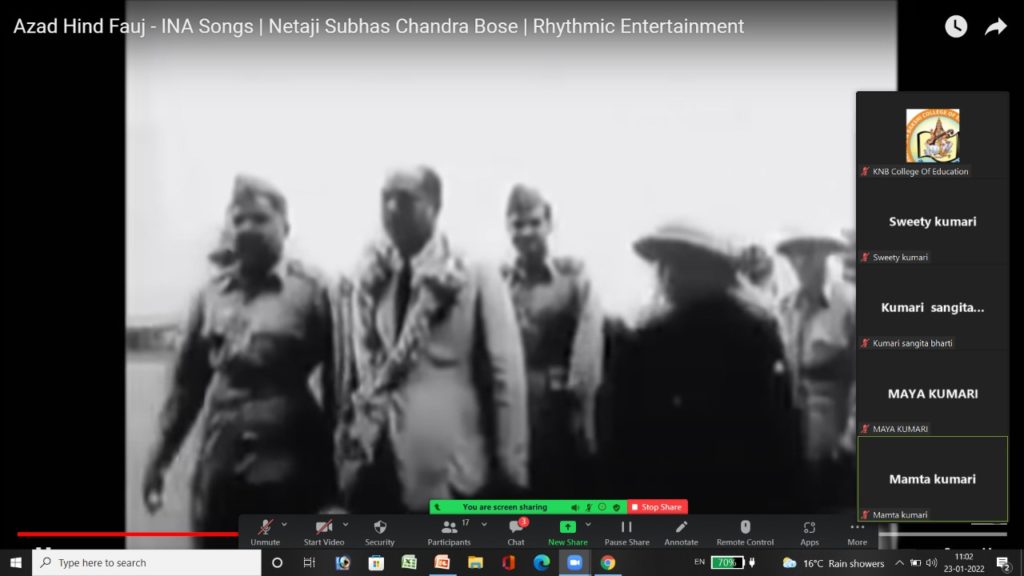The image size is (1024, 576).
Task: Open the 16°C Rain showers weather widget
Action: (x=833, y=563)
